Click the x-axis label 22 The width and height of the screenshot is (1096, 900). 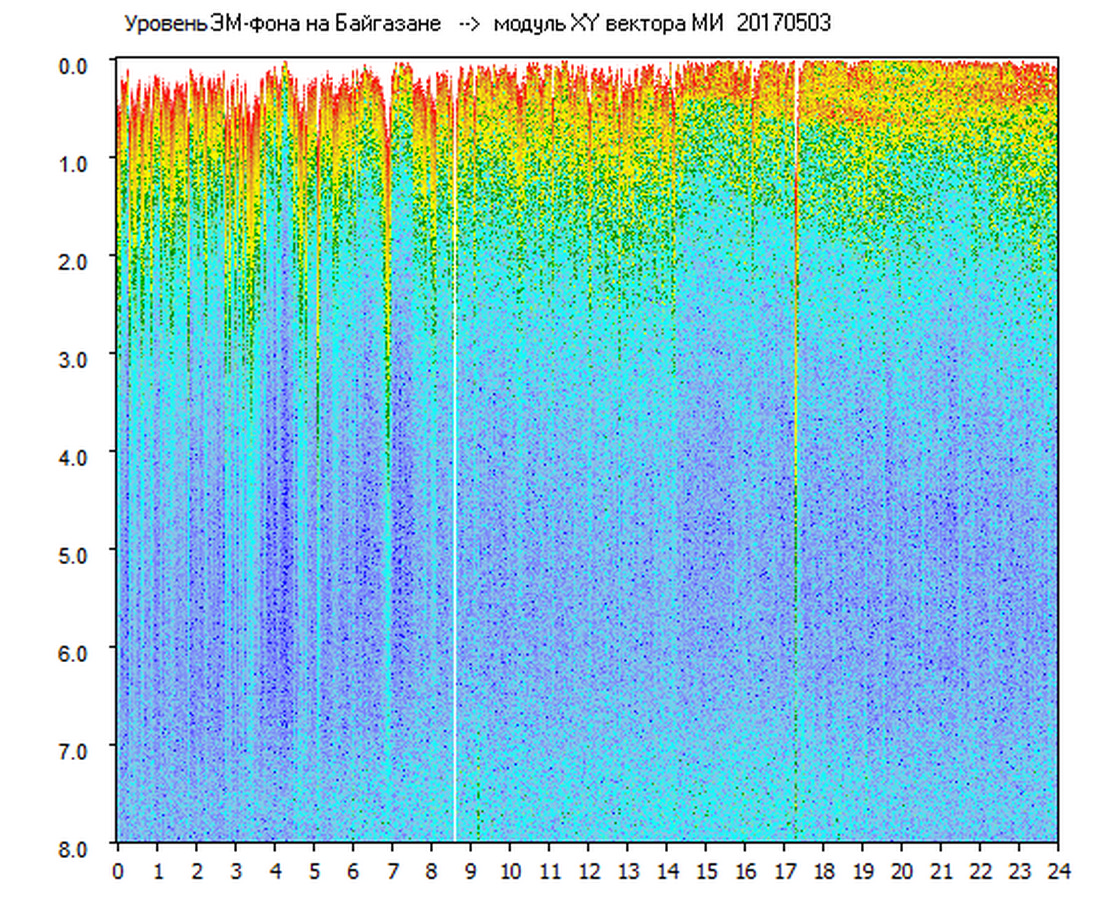[x=981, y=871]
